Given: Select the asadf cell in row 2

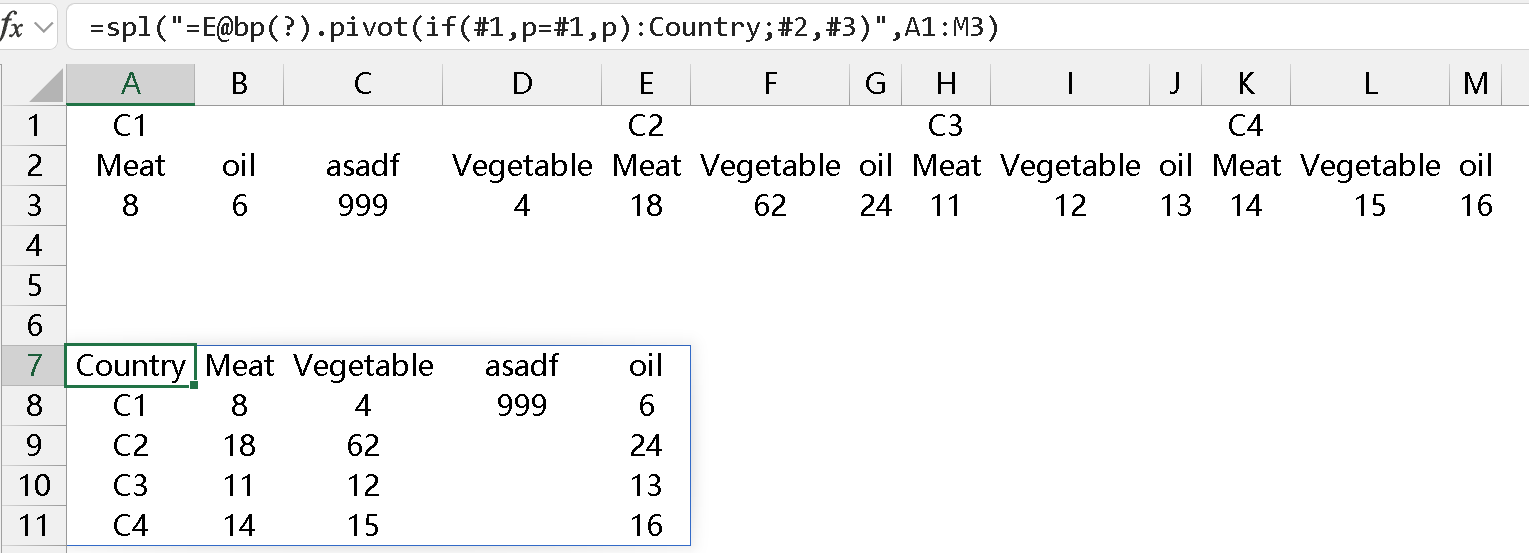Looking at the screenshot, I should click(x=362, y=166).
